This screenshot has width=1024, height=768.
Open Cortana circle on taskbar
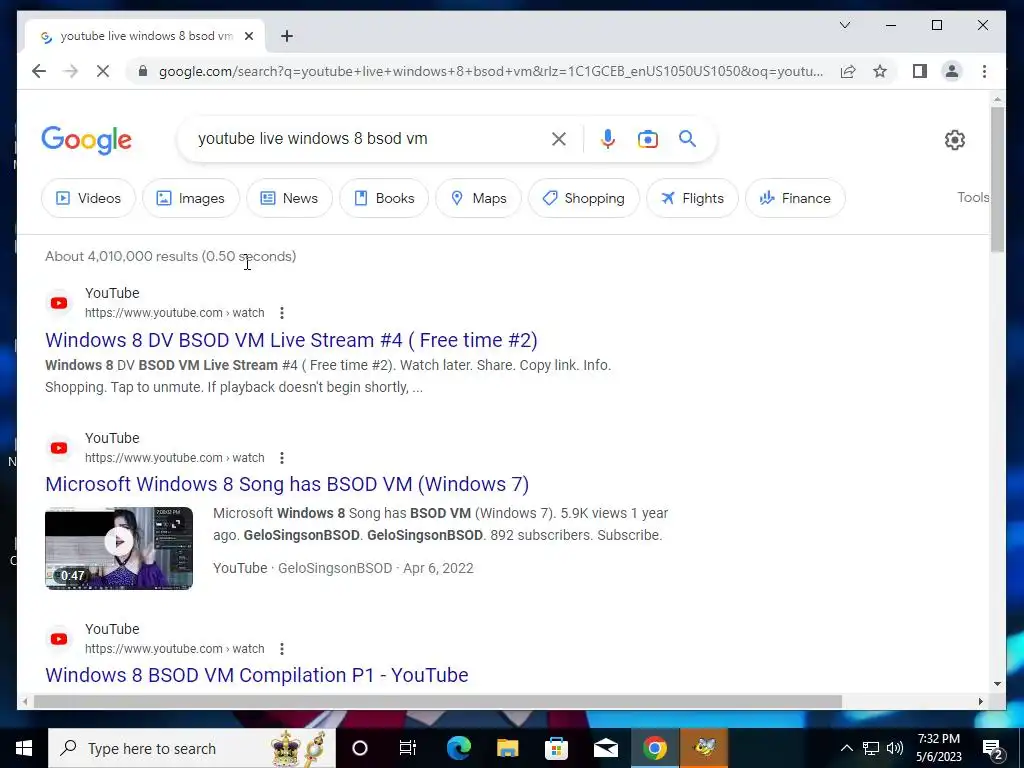(359, 748)
